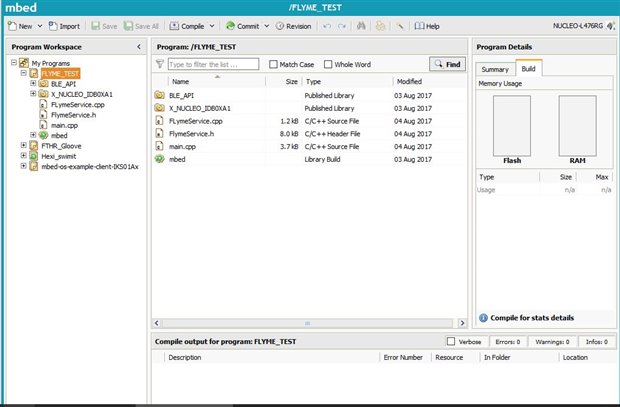The height and width of the screenshot is (407, 620).
Task: Select the Build tab
Action: click(x=529, y=68)
